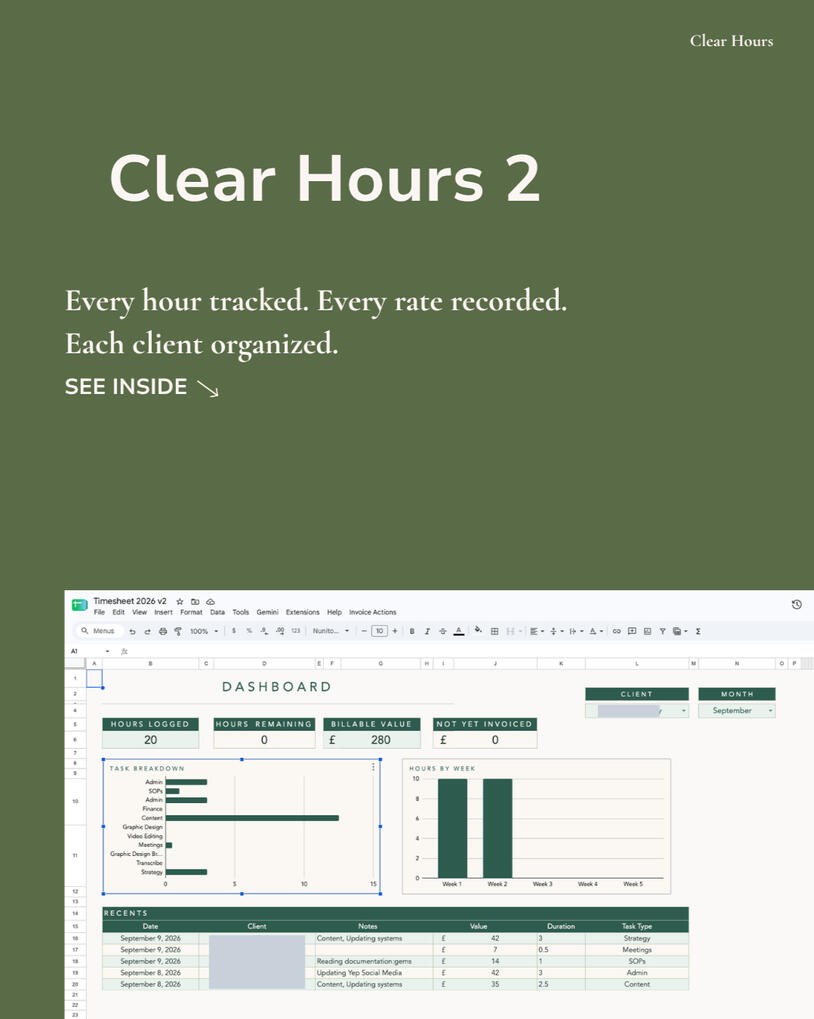This screenshot has width=814, height=1019.
Task: Insert a comment
Action: 631,631
